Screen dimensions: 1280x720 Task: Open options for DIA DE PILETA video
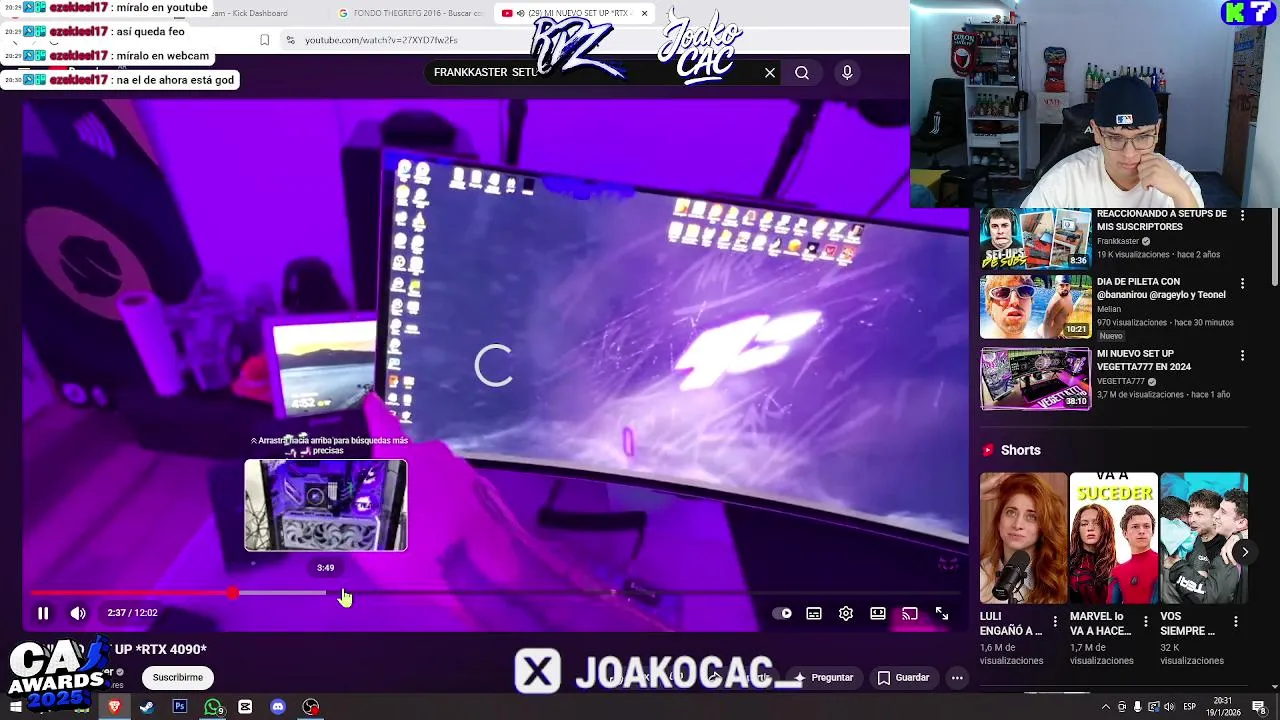1242,283
